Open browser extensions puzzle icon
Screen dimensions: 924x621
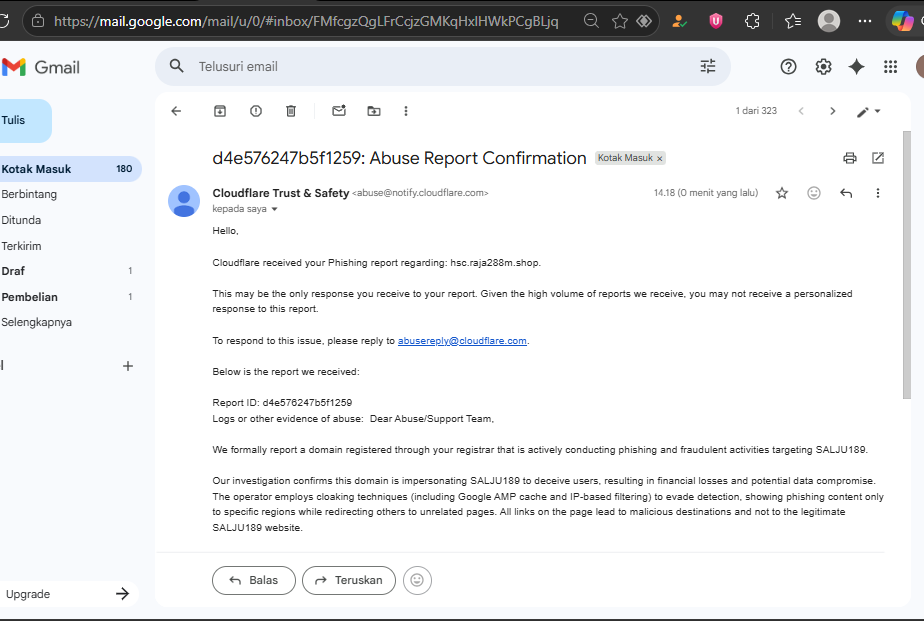(x=752, y=21)
